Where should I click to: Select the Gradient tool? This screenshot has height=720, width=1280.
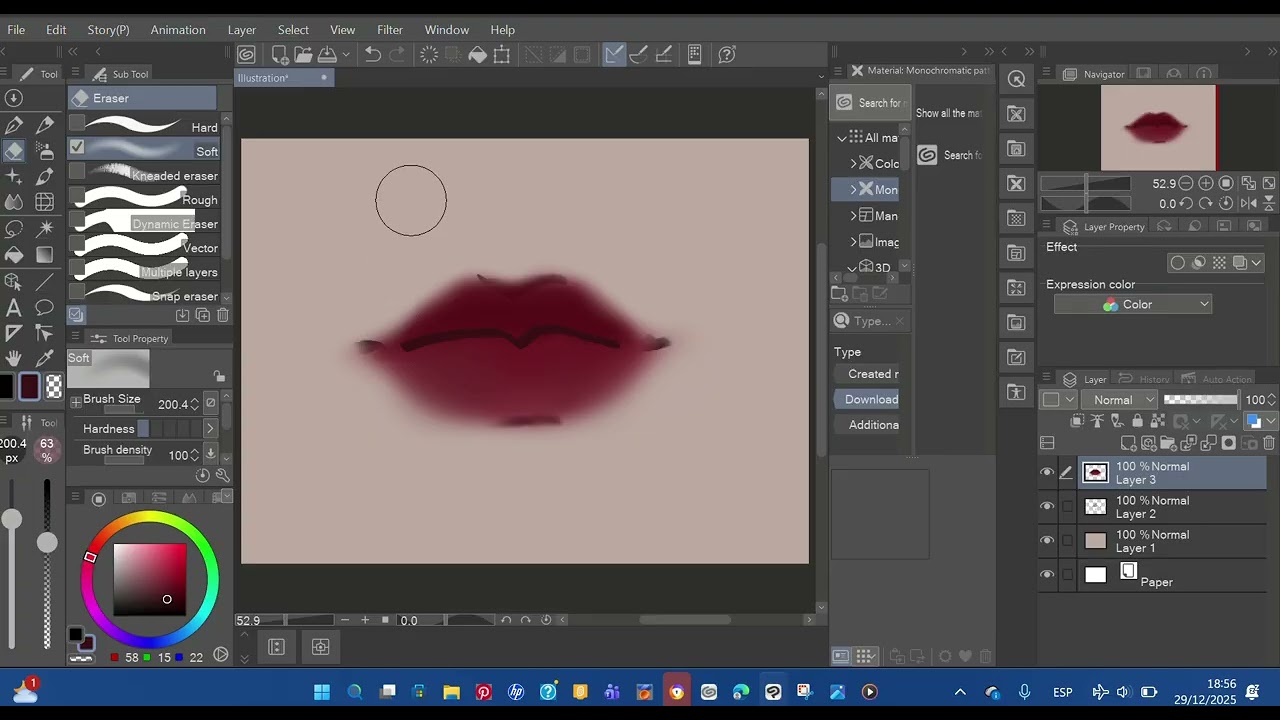click(x=45, y=255)
